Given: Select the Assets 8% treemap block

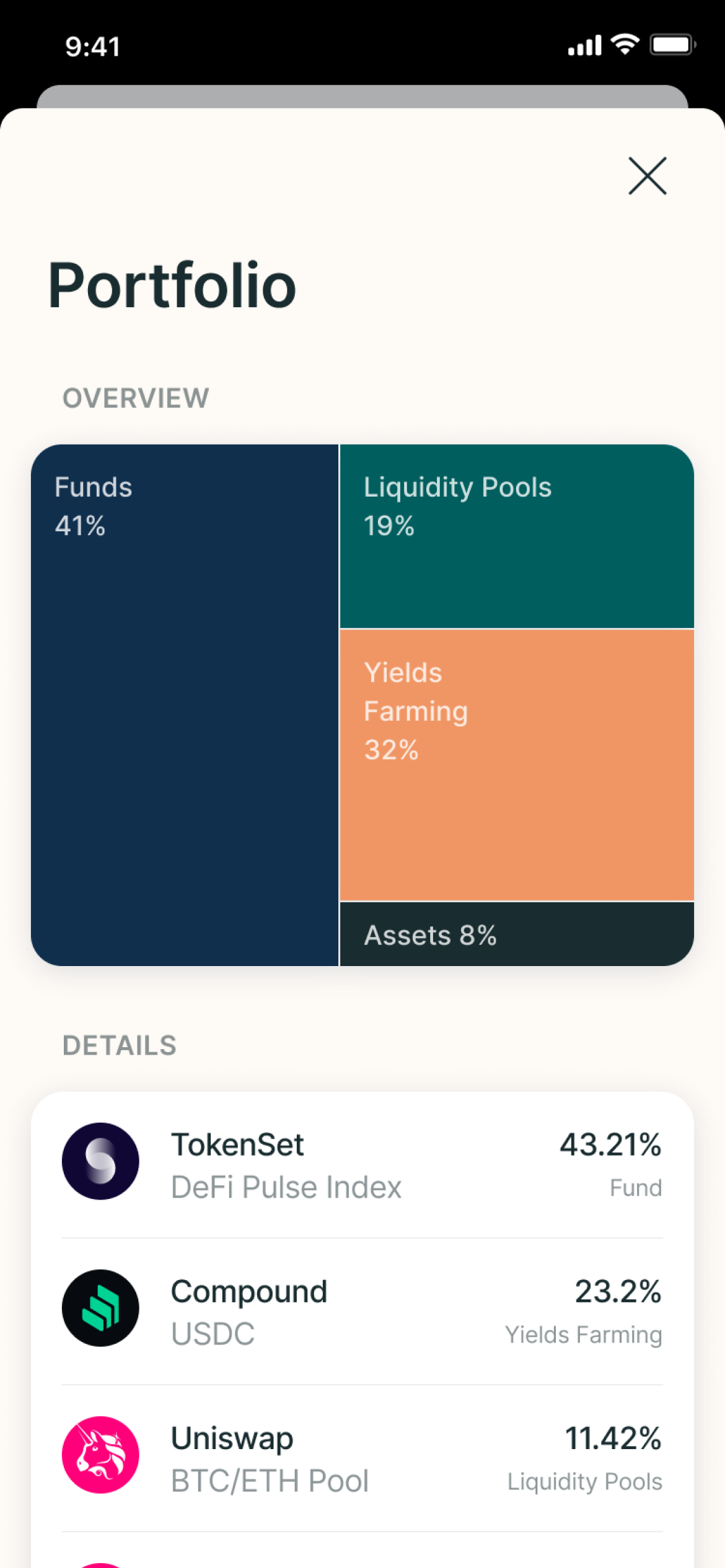Looking at the screenshot, I should (x=517, y=934).
